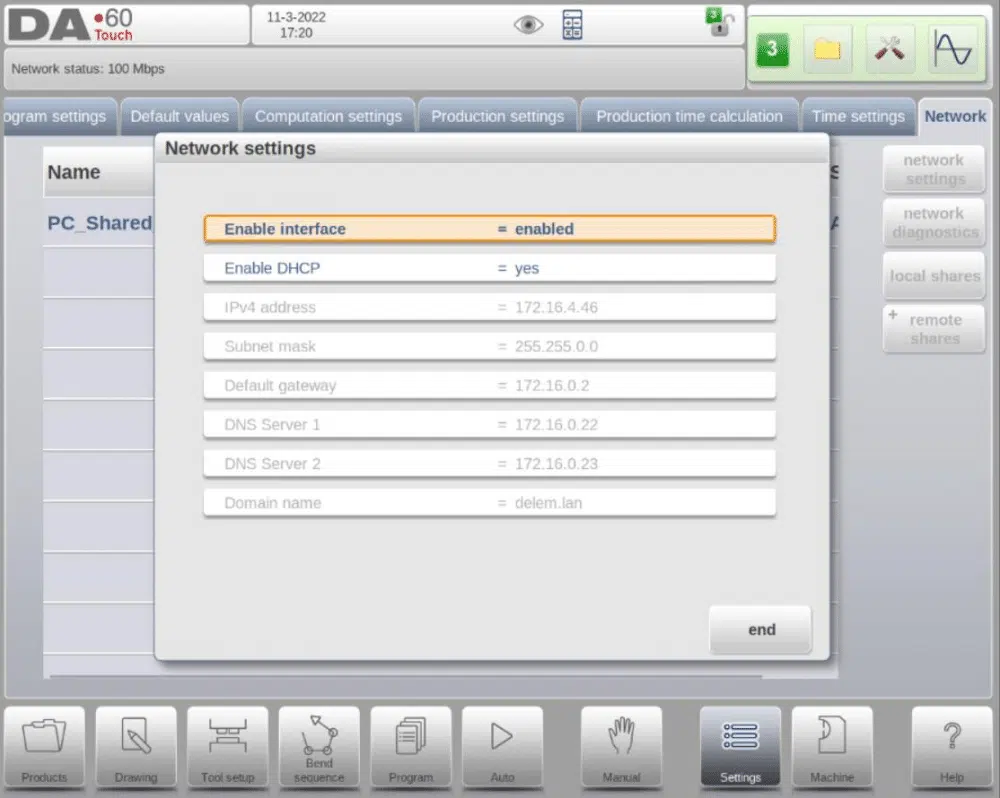Viewport: 1000px width, 798px height.
Task: Go to Products mode
Action: pyautogui.click(x=44, y=748)
